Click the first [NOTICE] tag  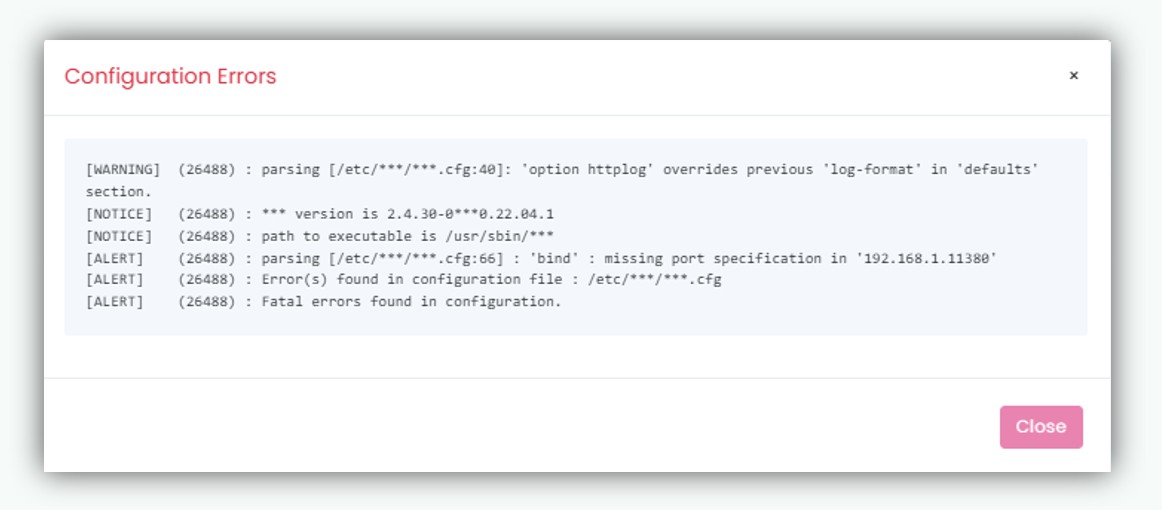tap(119, 214)
